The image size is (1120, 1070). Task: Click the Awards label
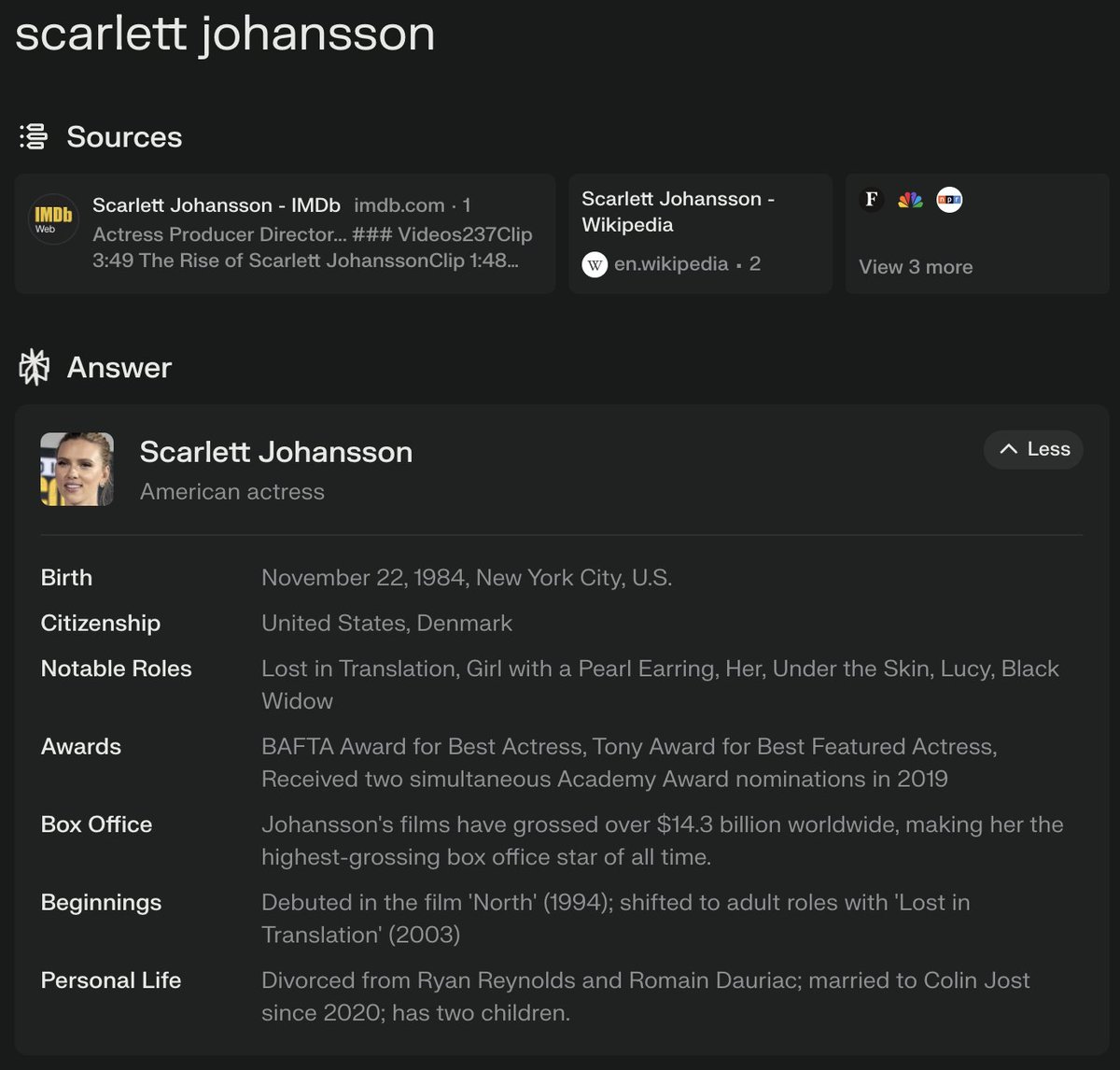click(81, 746)
